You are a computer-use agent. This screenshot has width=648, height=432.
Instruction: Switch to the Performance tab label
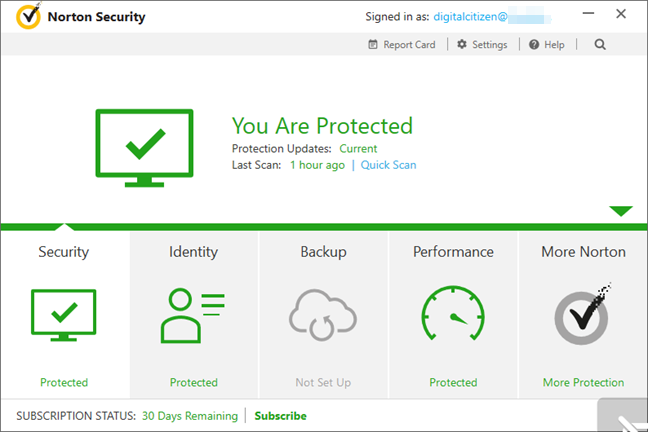pyautogui.click(x=453, y=252)
